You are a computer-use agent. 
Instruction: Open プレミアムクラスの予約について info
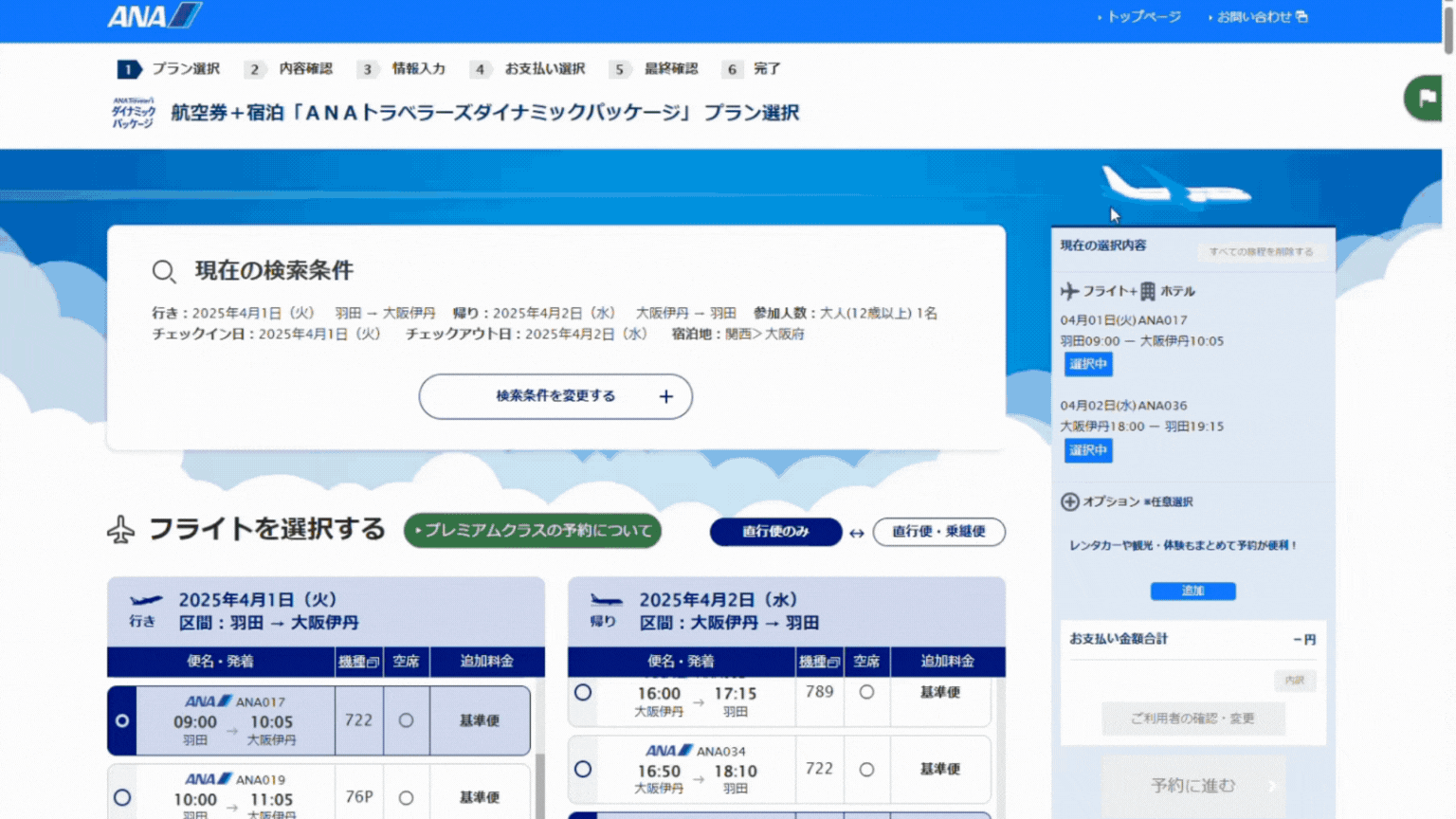point(533,531)
